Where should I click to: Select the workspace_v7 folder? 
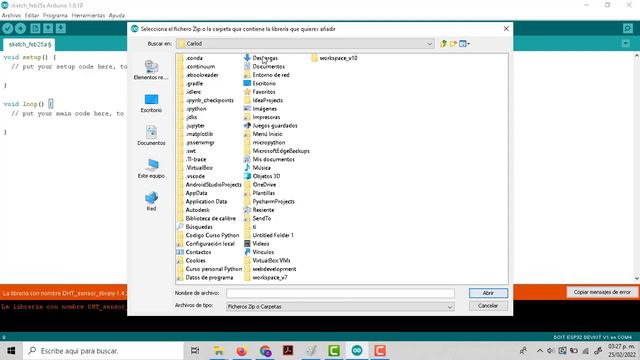point(266,278)
